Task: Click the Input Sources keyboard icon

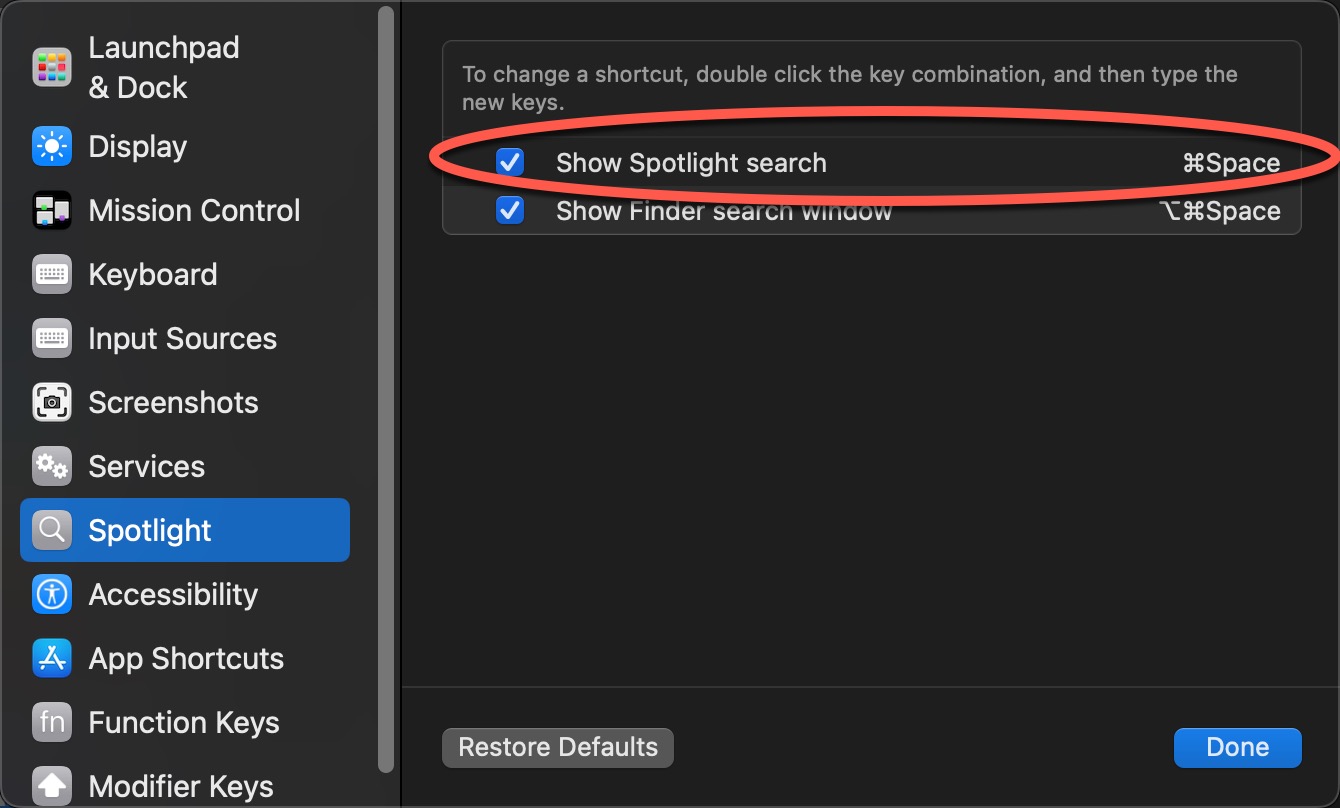Action: point(50,338)
